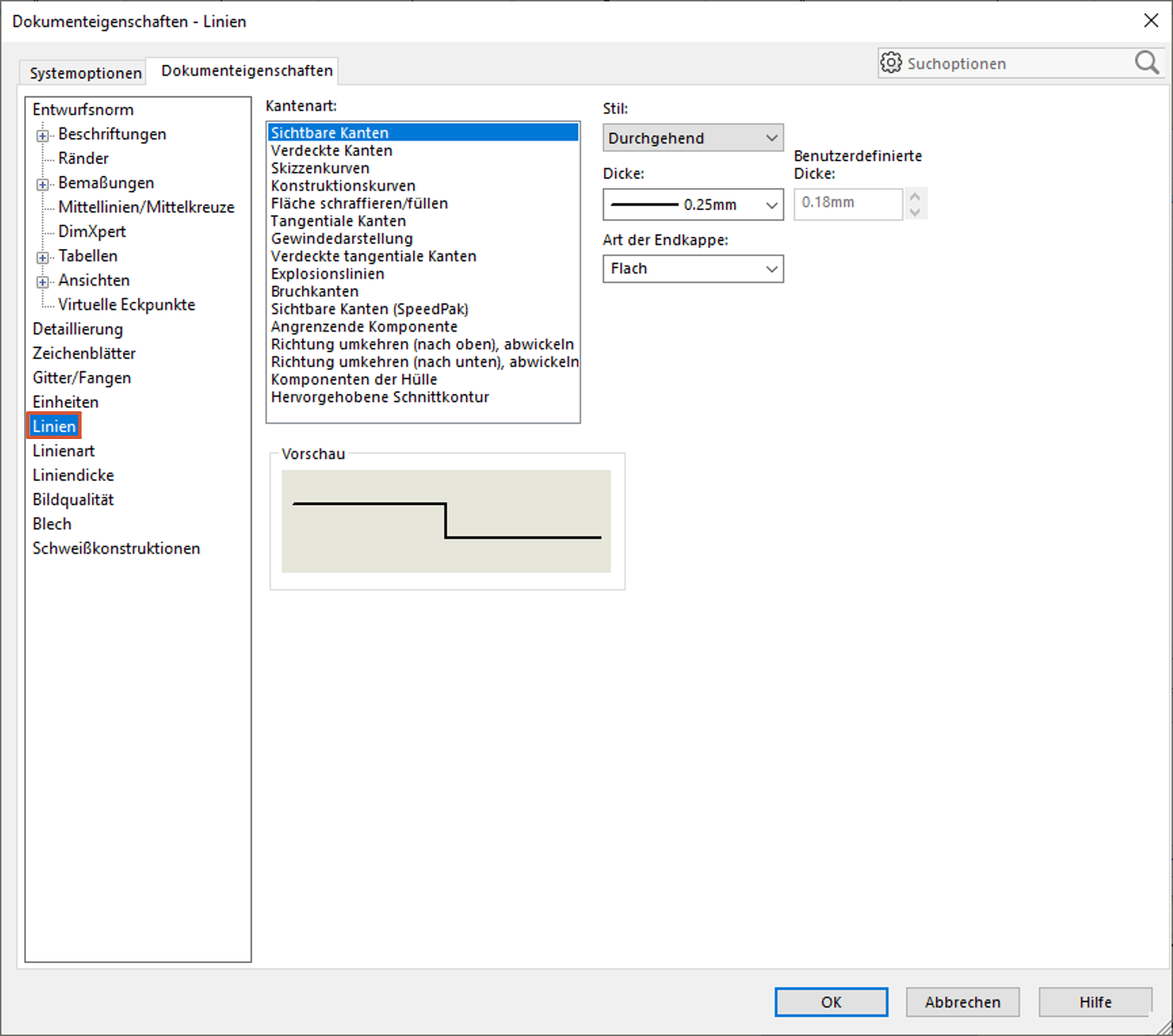
Task: Select Entwurfsnorm in the tree
Action: click(x=83, y=110)
